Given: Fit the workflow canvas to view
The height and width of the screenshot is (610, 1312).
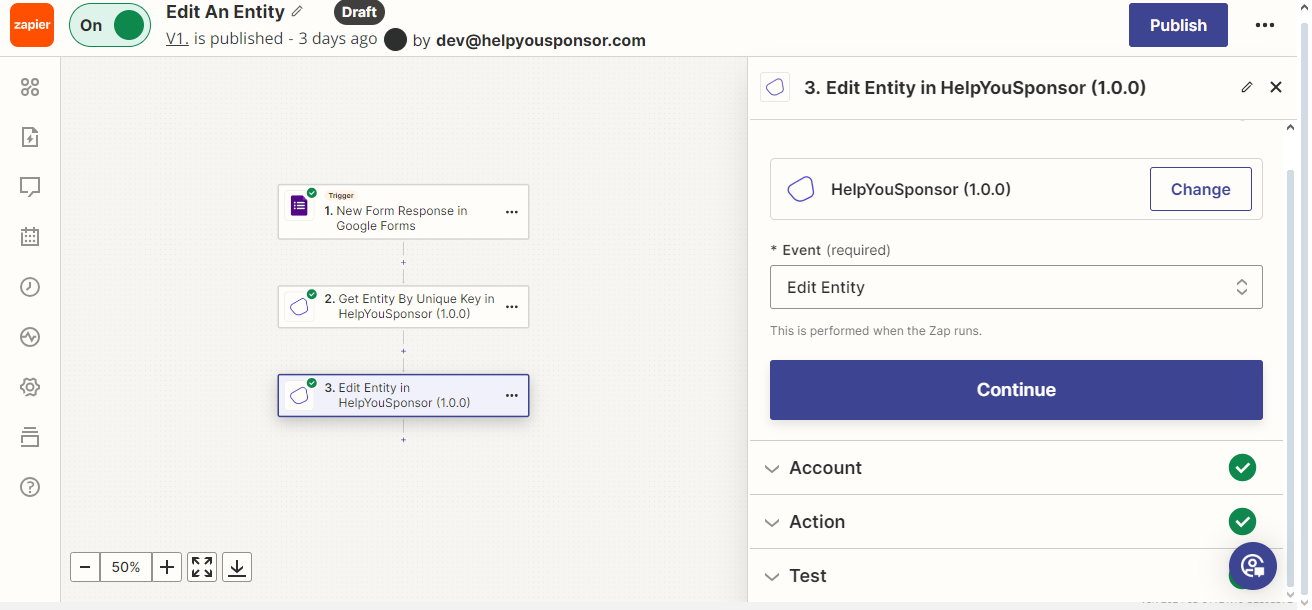Looking at the screenshot, I should 202,567.
